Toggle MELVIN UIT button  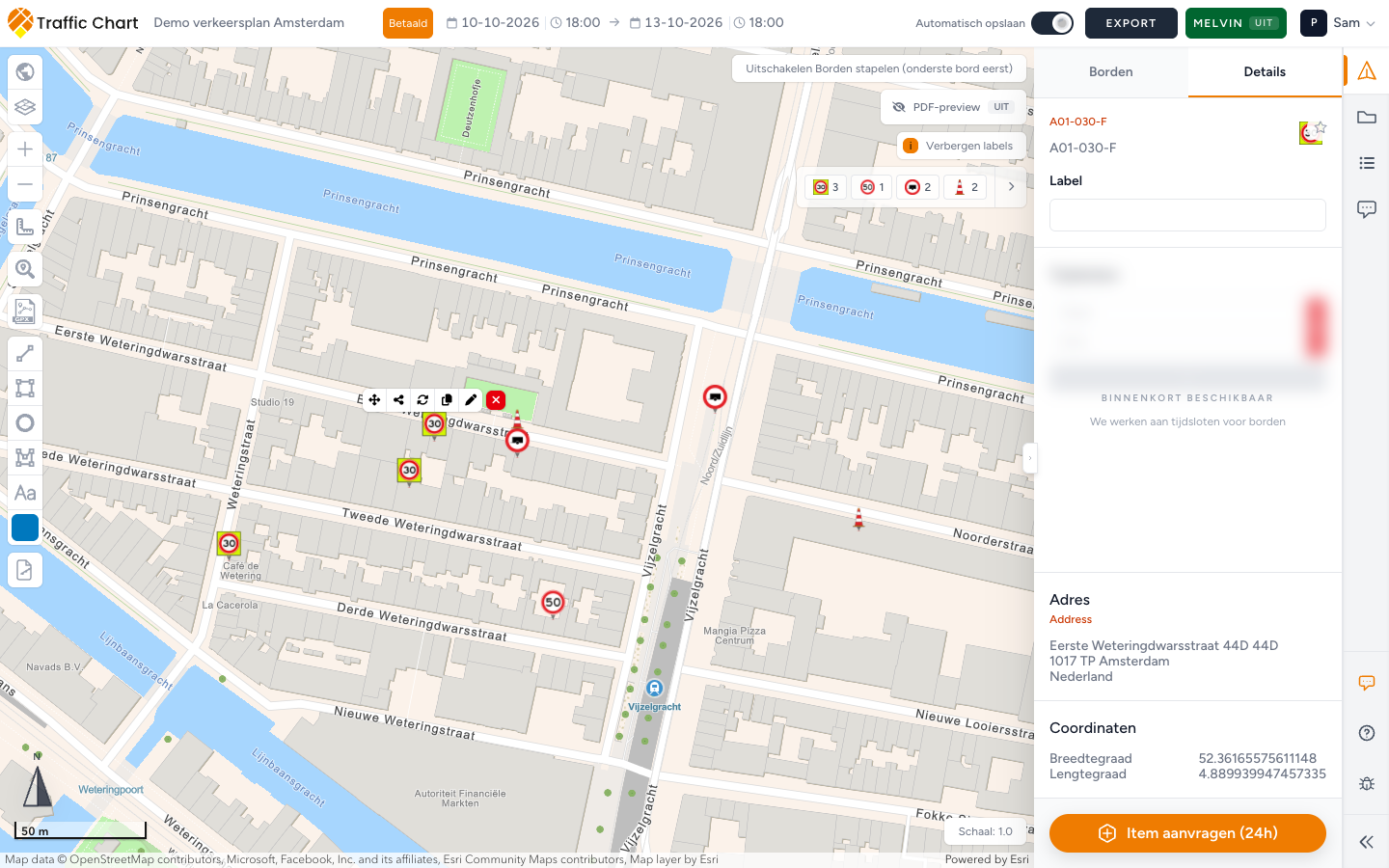pyautogui.click(x=1236, y=23)
